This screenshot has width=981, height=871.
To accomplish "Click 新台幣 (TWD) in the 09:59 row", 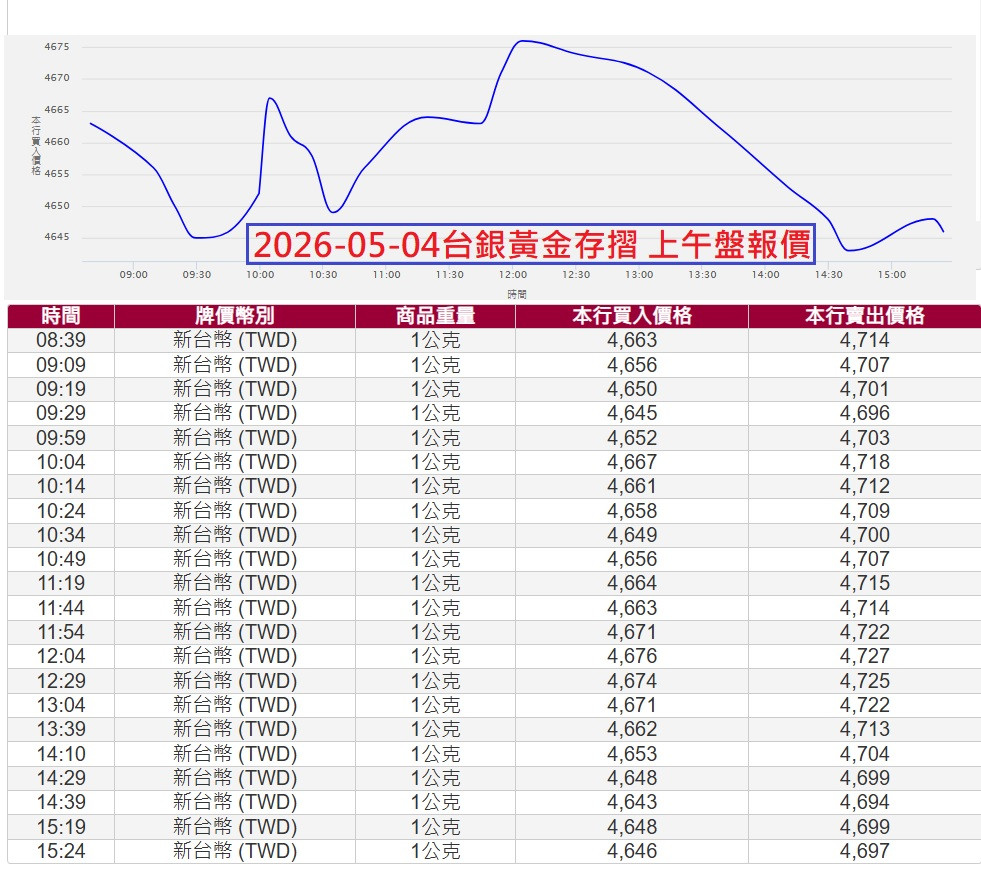I will 235,438.
